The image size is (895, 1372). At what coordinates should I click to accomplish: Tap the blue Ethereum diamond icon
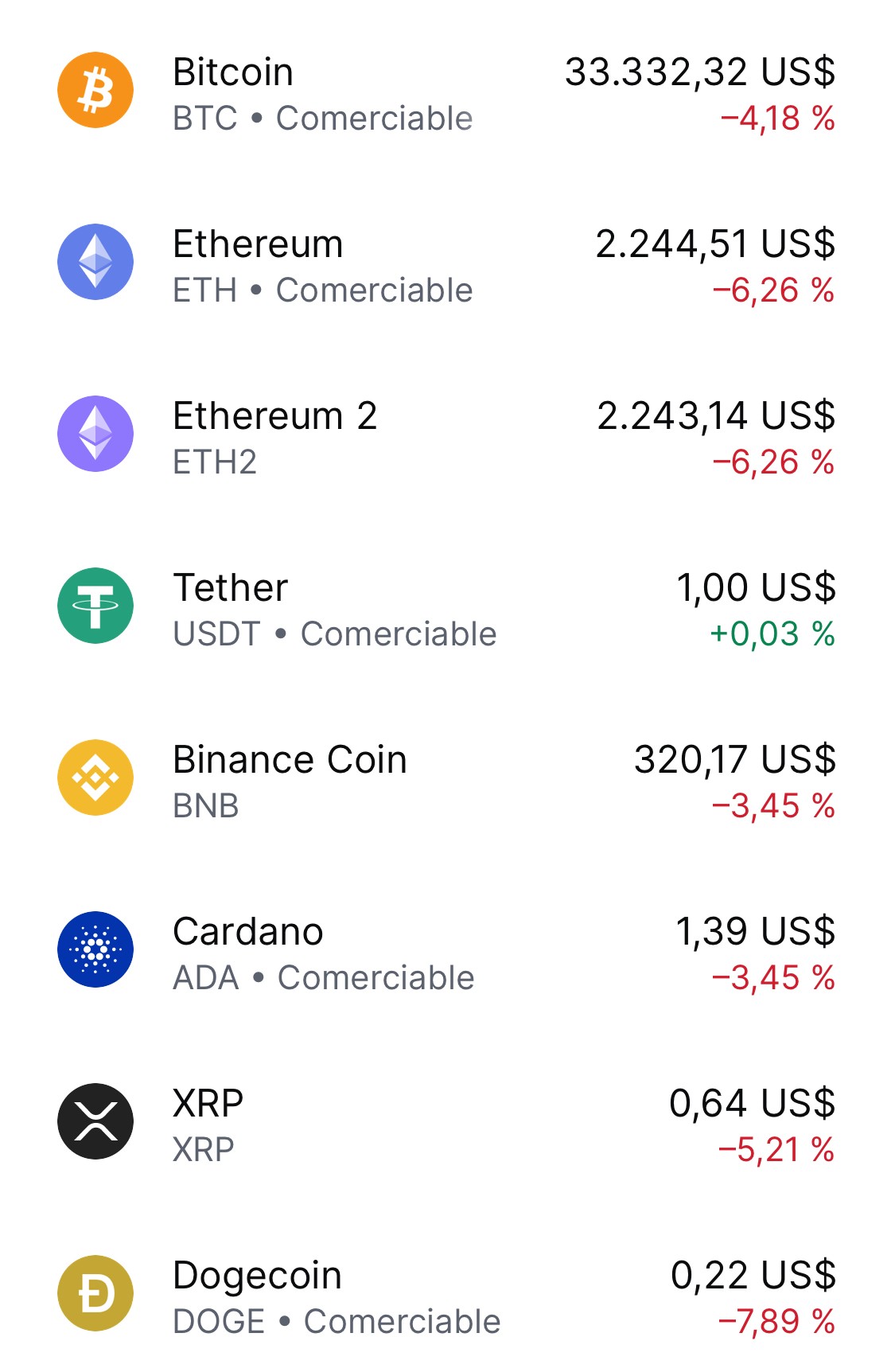click(x=95, y=262)
